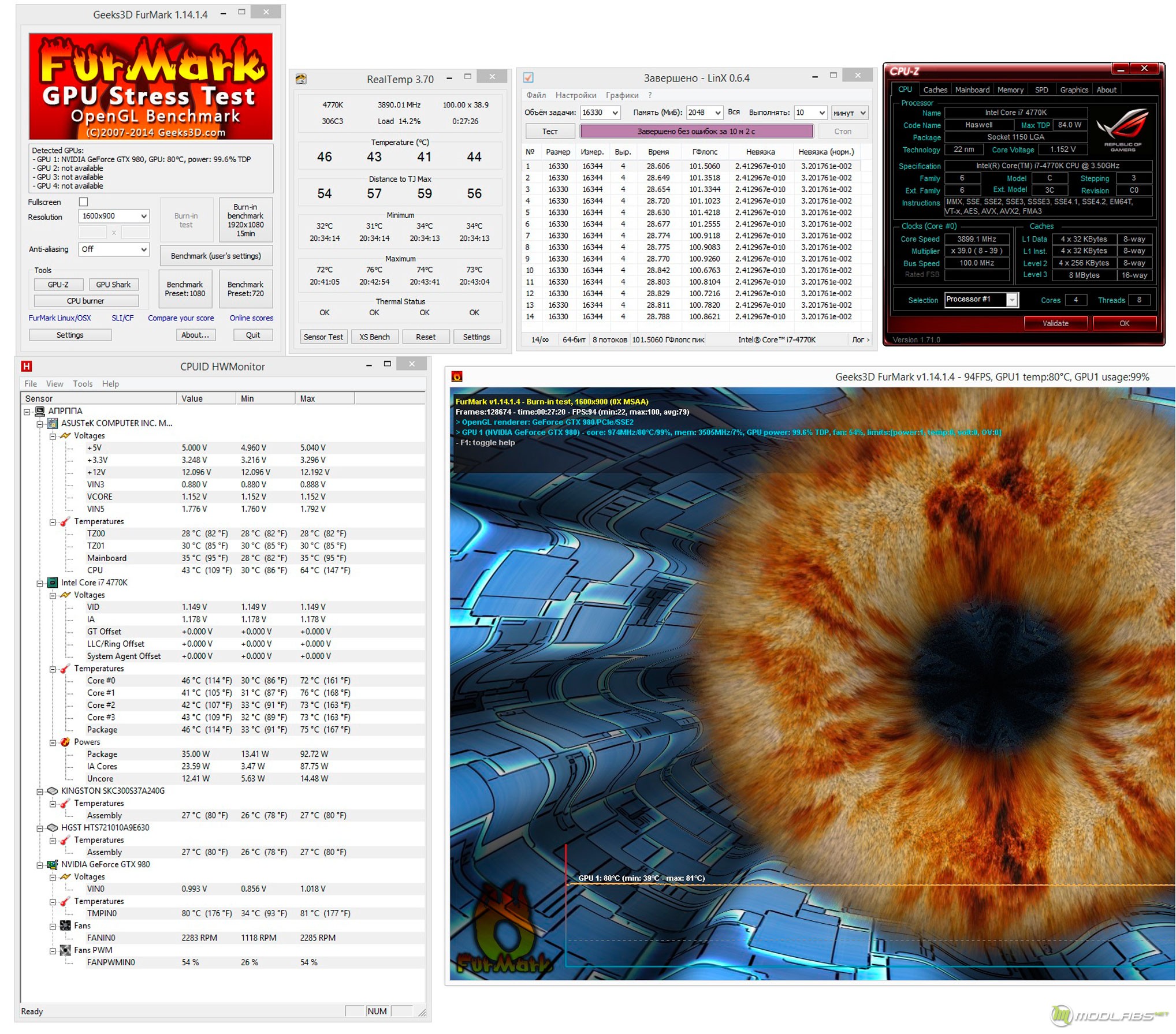Switch to the CPU-Z Mainboard tab

pyautogui.click(x=972, y=89)
